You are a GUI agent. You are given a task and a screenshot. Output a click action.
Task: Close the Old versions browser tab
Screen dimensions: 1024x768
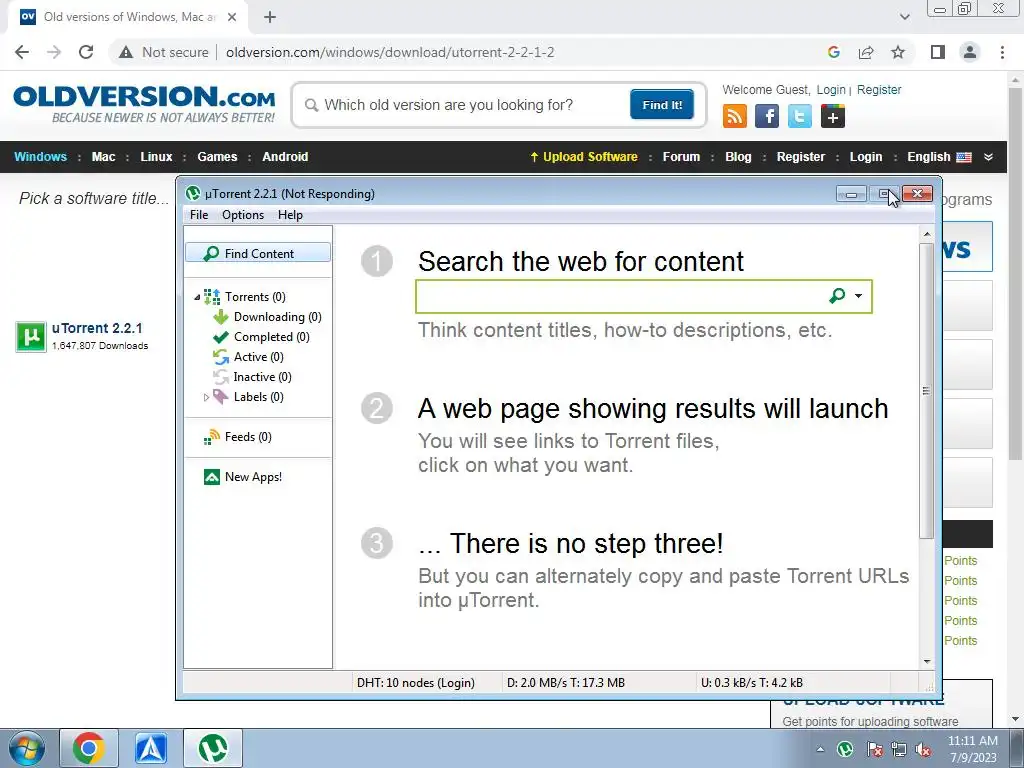point(232,18)
